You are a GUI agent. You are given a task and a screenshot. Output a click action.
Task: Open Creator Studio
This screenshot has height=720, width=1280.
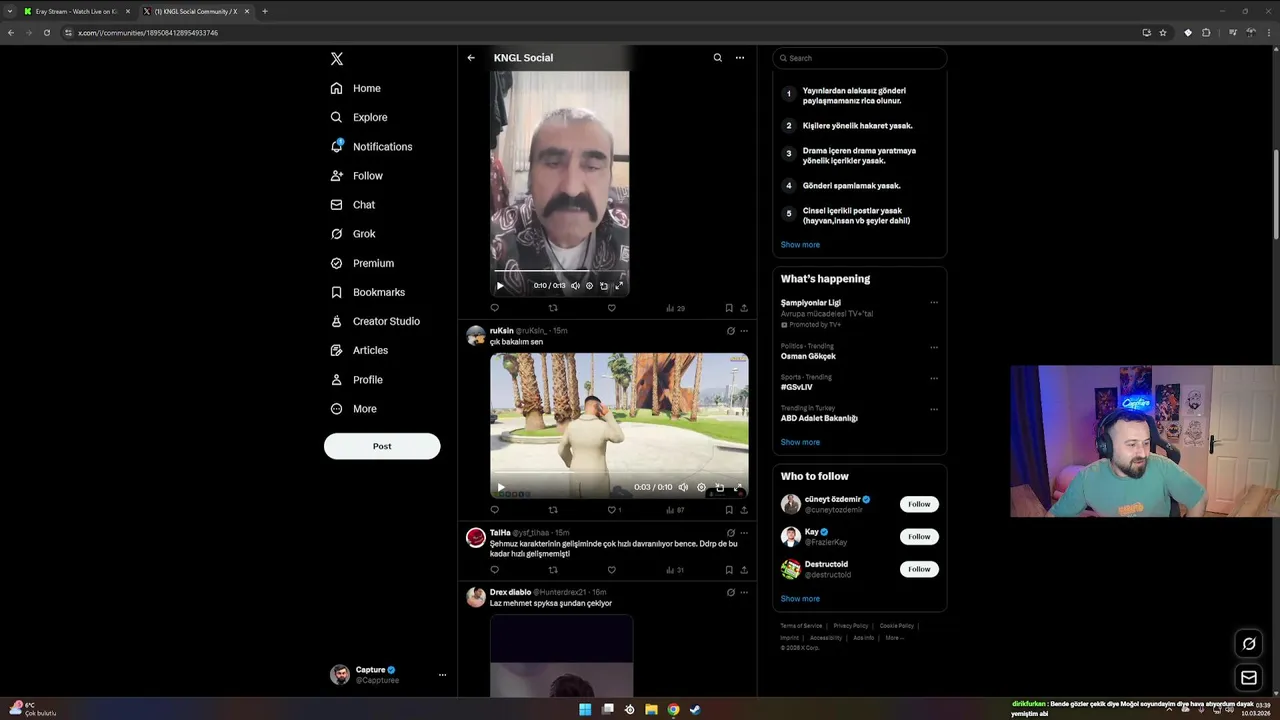(x=375, y=321)
